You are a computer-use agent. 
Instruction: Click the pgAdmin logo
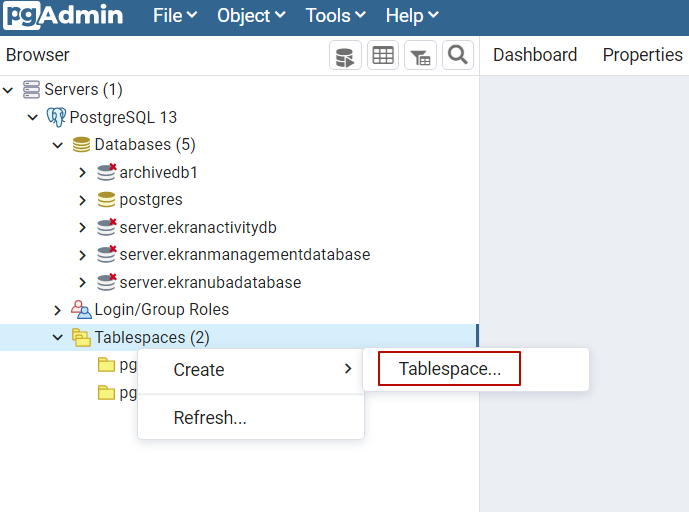point(63,16)
